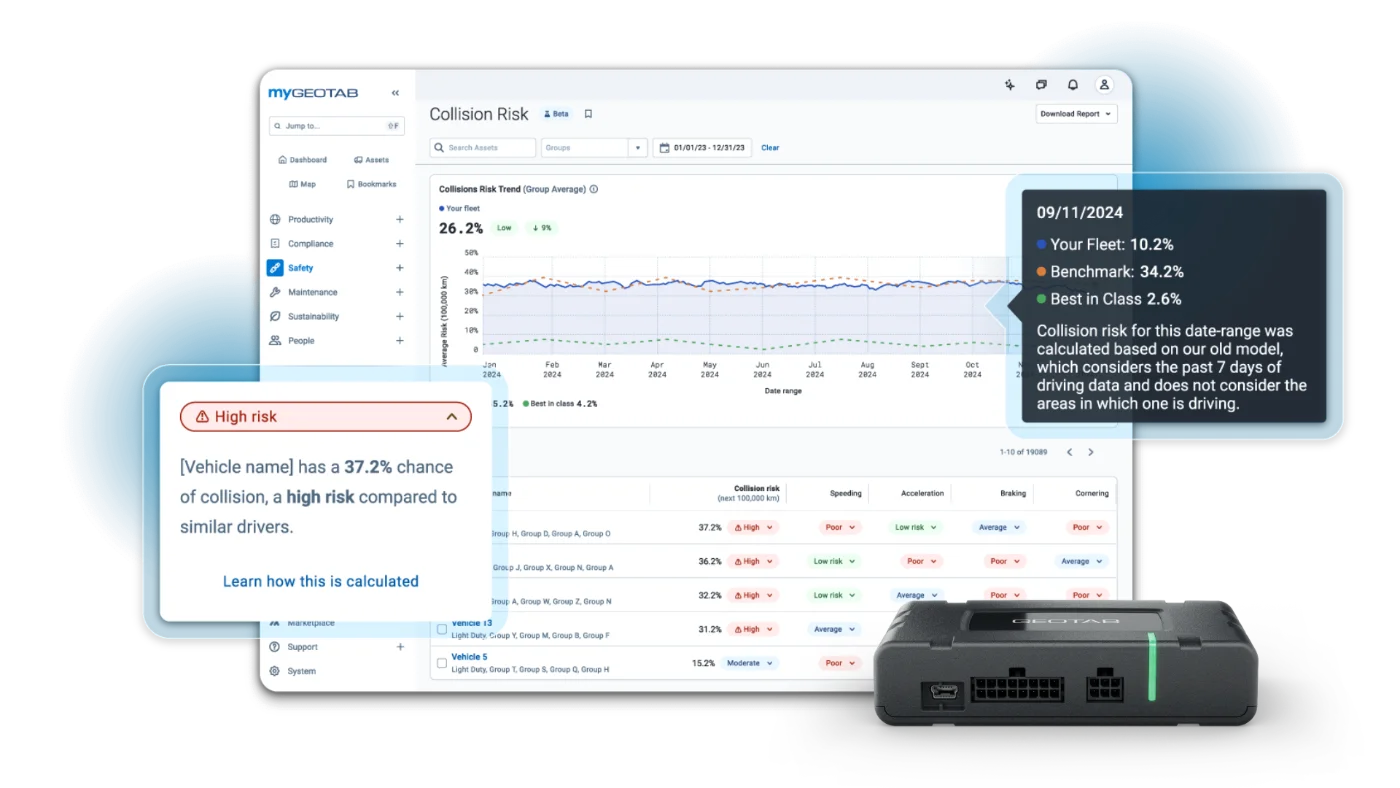Click the calendar icon in date range
This screenshot has width=1400, height=788.
point(664,147)
